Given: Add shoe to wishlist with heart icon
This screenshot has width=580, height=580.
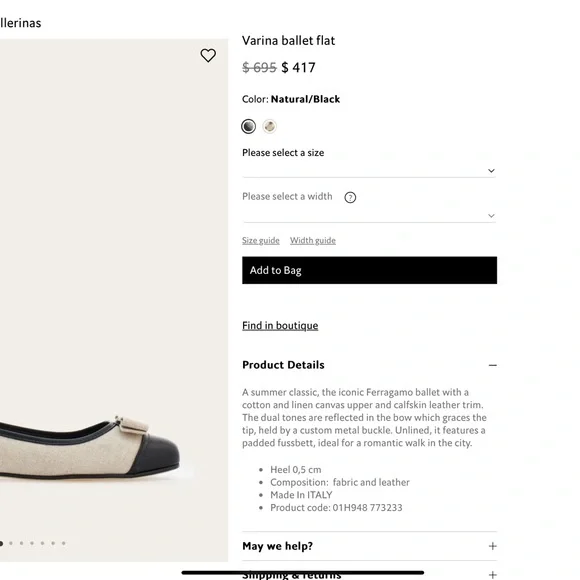Looking at the screenshot, I should click(208, 55).
